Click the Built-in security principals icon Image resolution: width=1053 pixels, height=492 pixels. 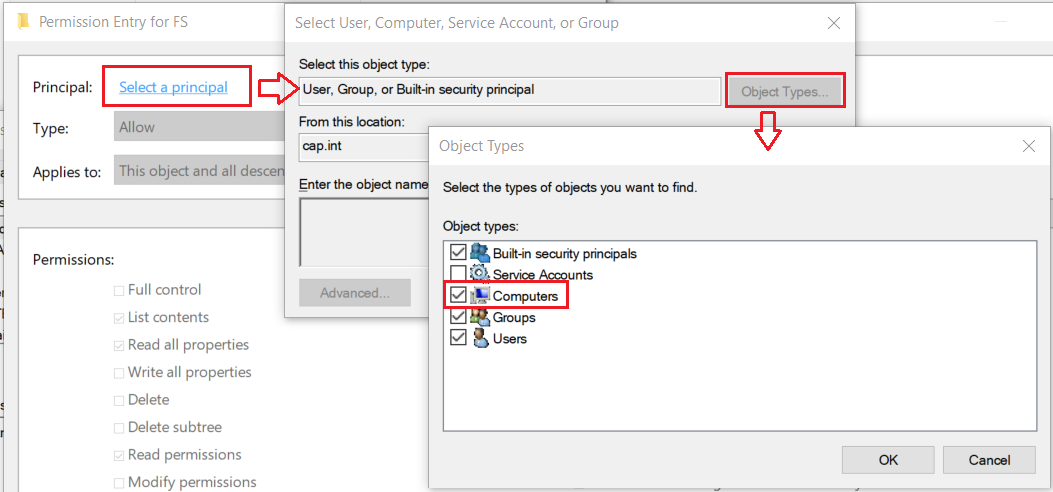(x=479, y=253)
